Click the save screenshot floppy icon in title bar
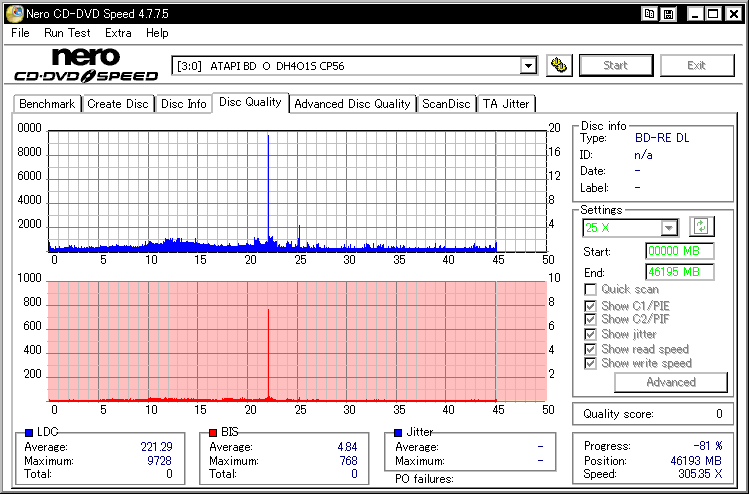Image resolution: width=749 pixels, height=494 pixels. pos(668,14)
